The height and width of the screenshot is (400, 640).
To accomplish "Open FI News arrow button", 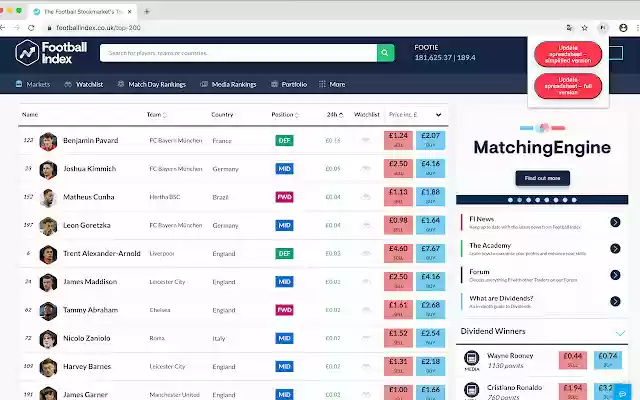I will (x=615, y=222).
